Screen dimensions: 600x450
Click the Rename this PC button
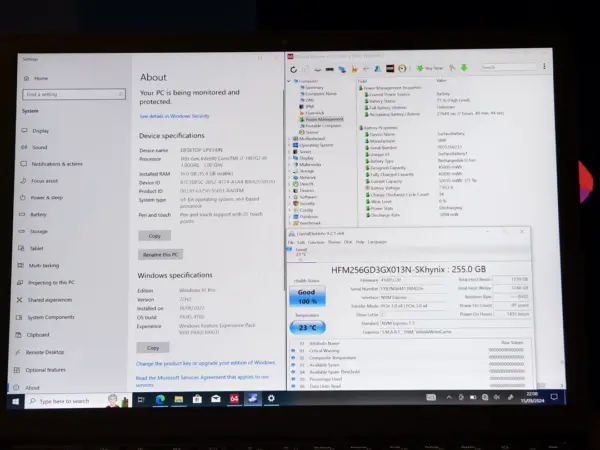pos(160,254)
